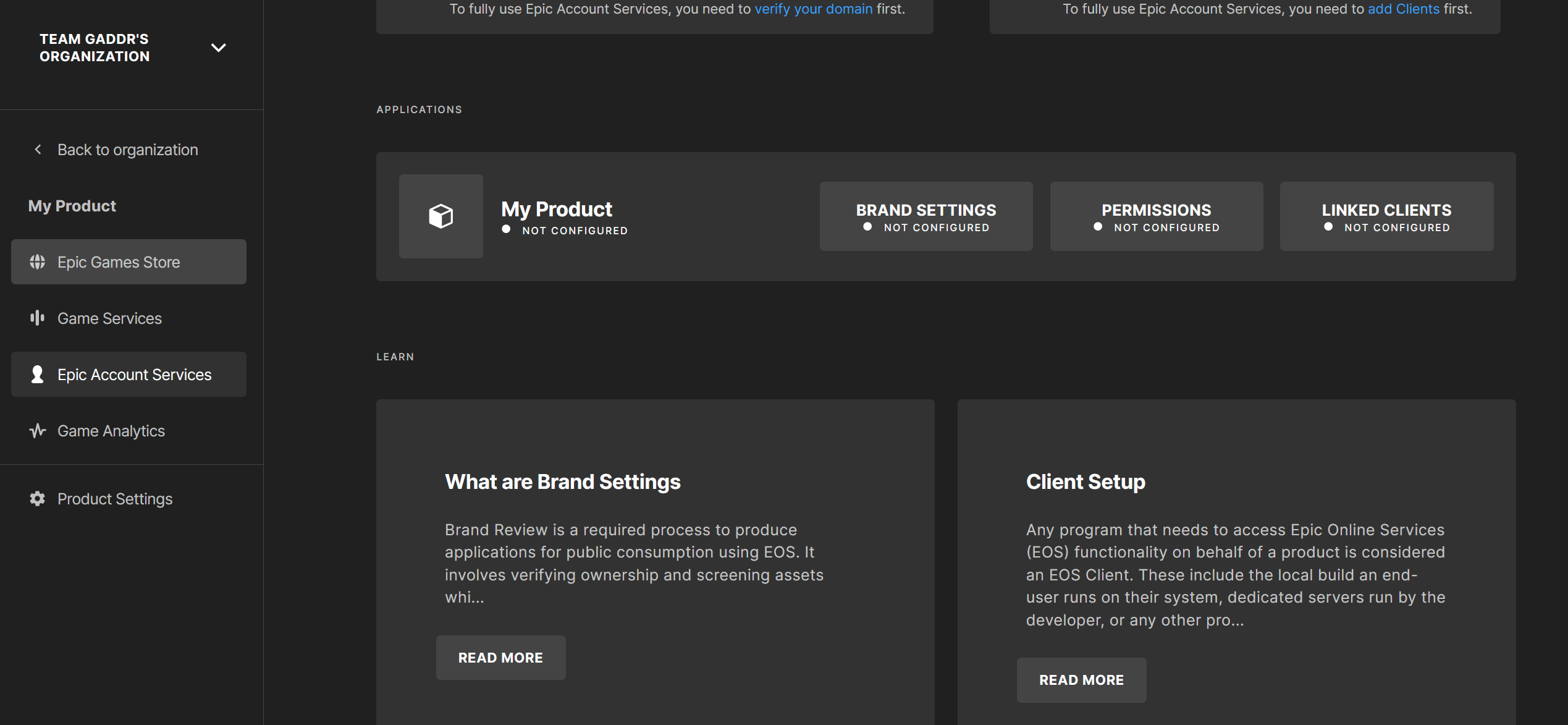Follow the add Clients link
The image size is (1568, 725).
coord(1403,9)
